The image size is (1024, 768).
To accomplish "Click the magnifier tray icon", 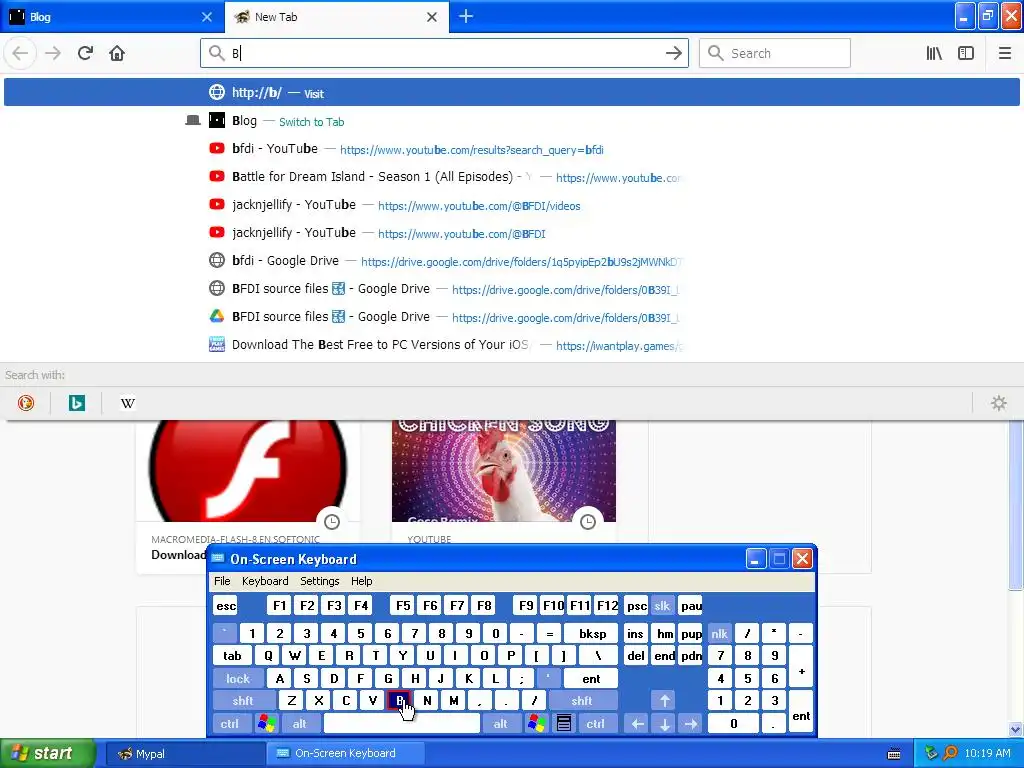I will (950, 753).
